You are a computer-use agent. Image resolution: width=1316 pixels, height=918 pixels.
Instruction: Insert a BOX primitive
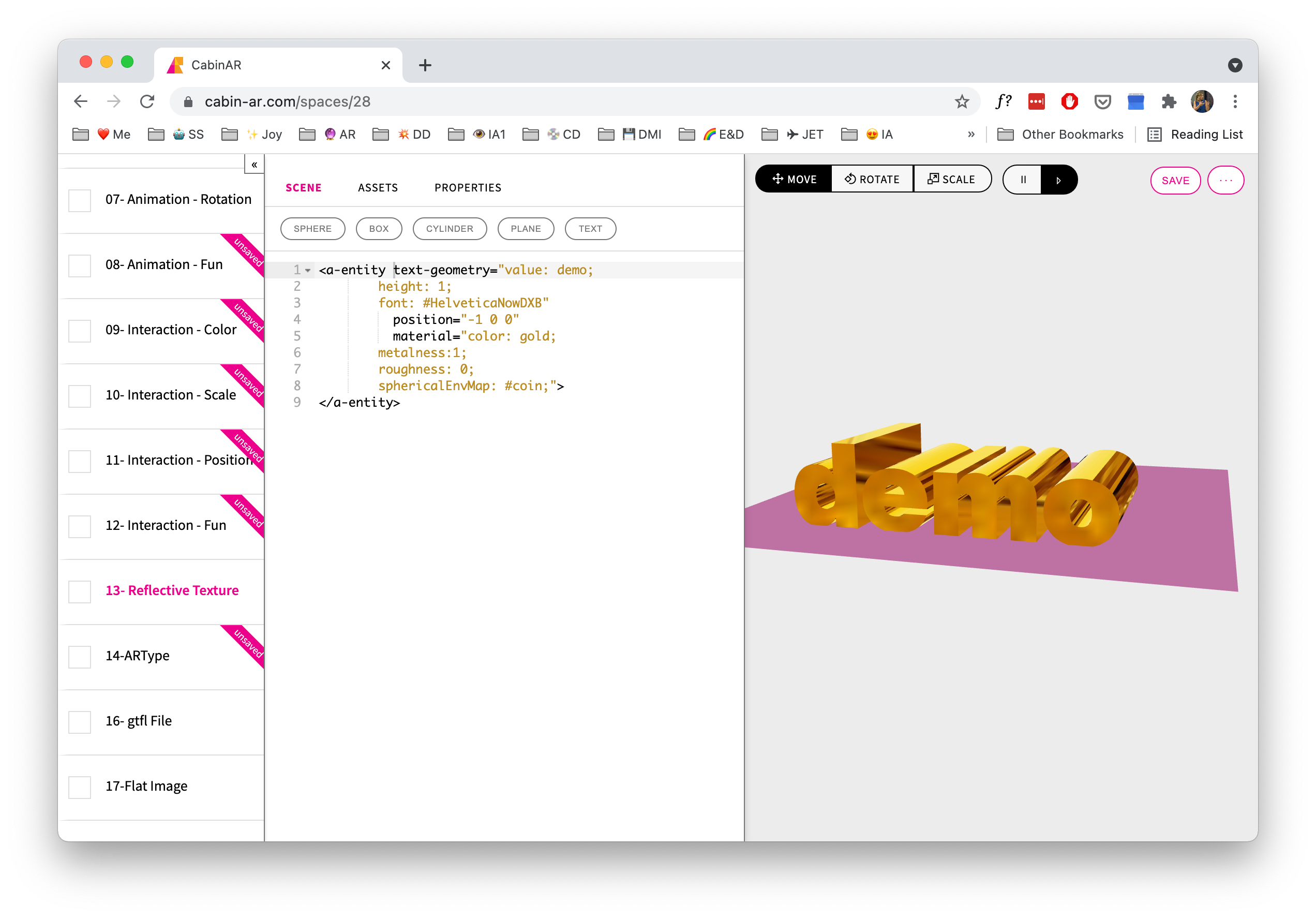pyautogui.click(x=378, y=229)
